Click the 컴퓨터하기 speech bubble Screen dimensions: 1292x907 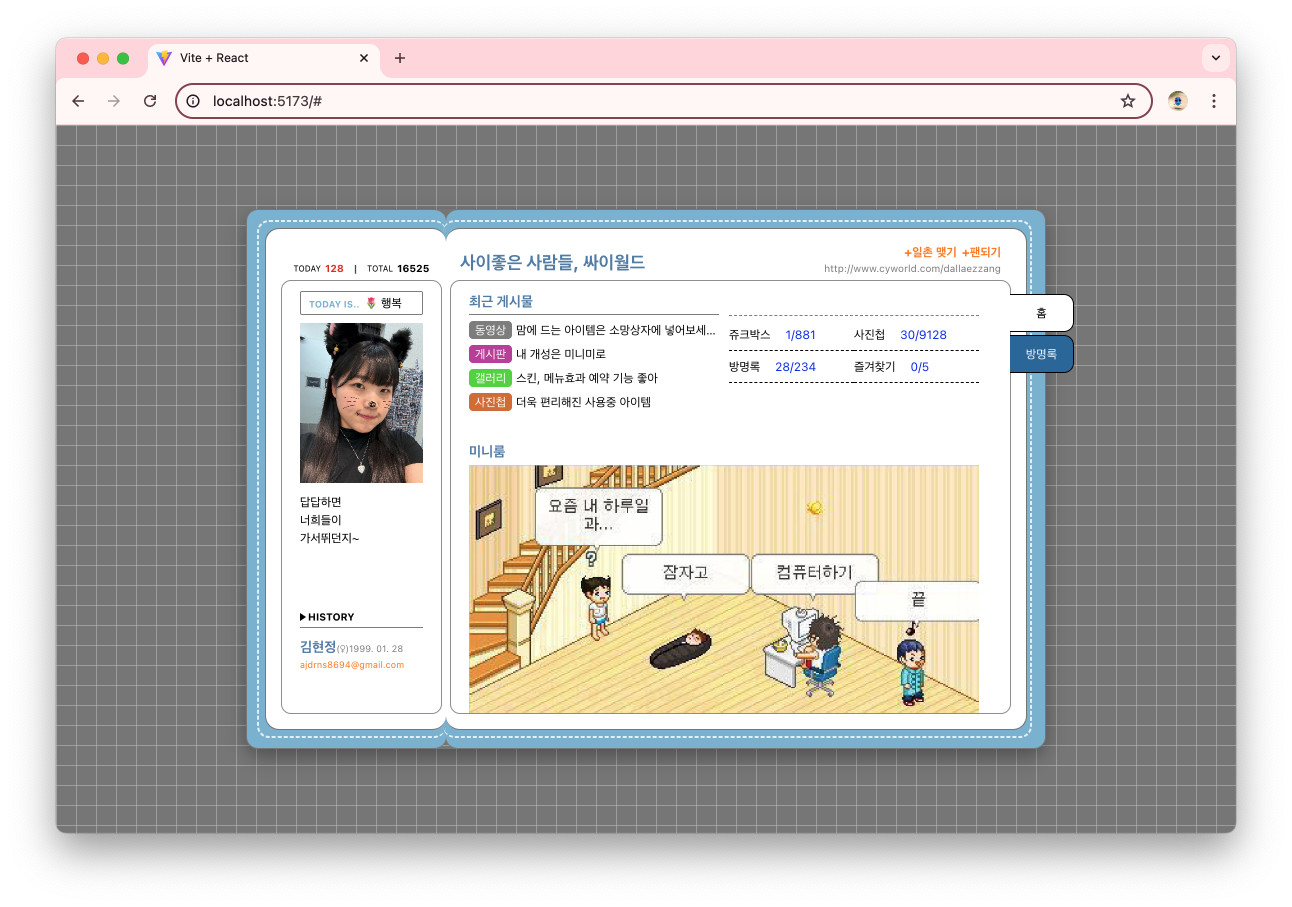click(x=814, y=574)
